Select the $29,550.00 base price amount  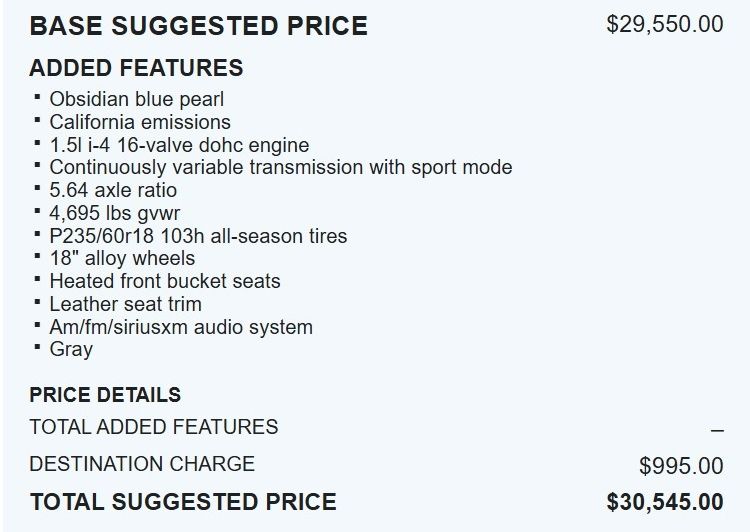pos(664,24)
